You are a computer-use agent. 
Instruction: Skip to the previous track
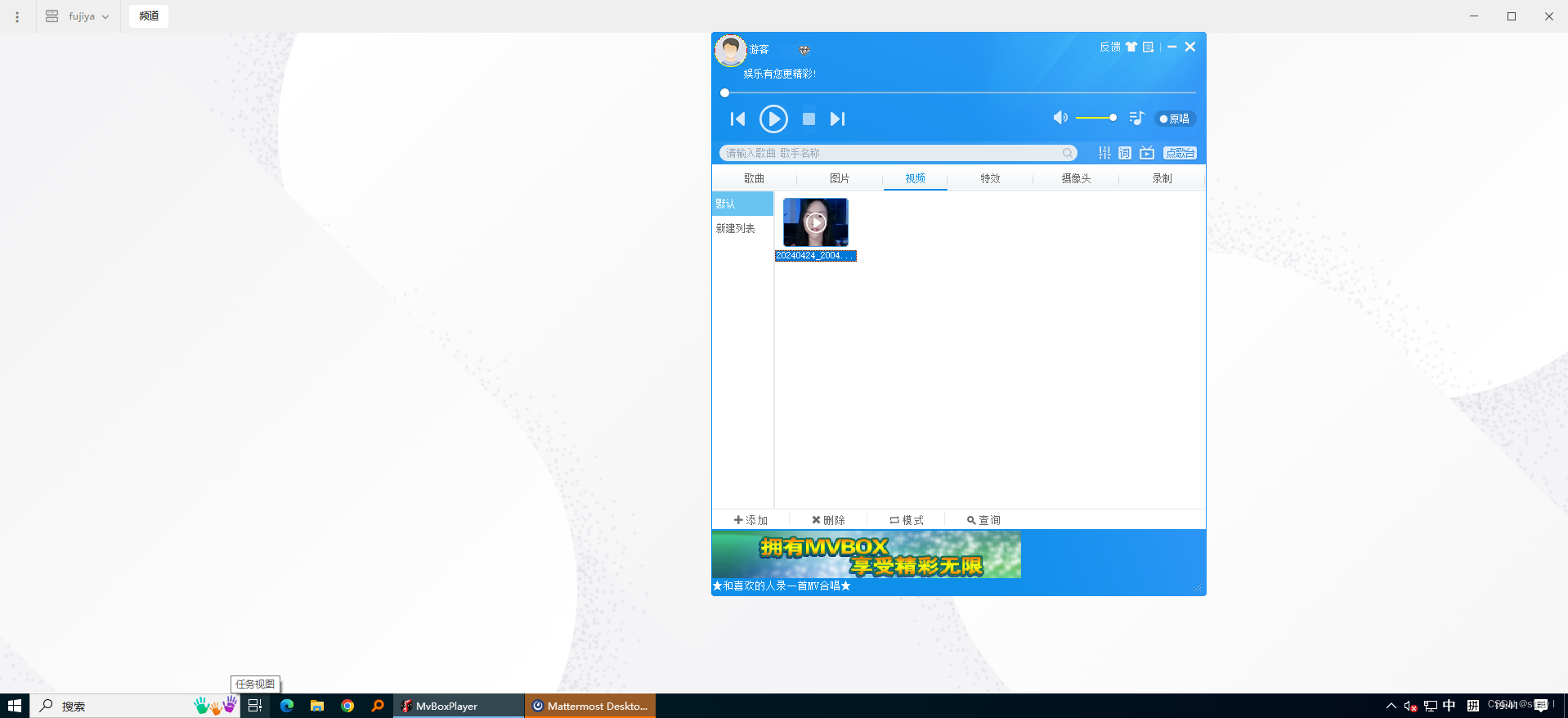pos(737,119)
